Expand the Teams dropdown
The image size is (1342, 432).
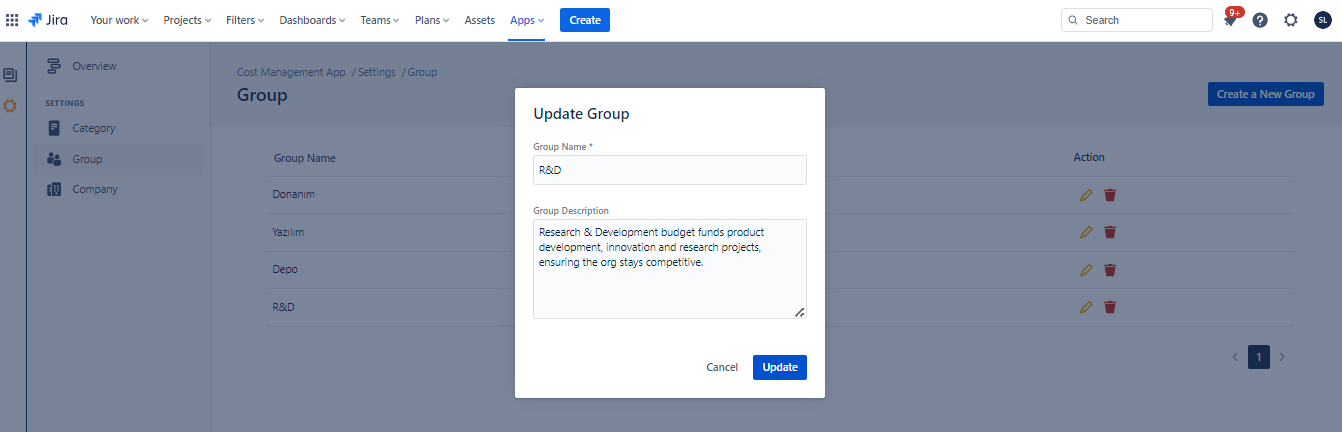pyautogui.click(x=380, y=20)
